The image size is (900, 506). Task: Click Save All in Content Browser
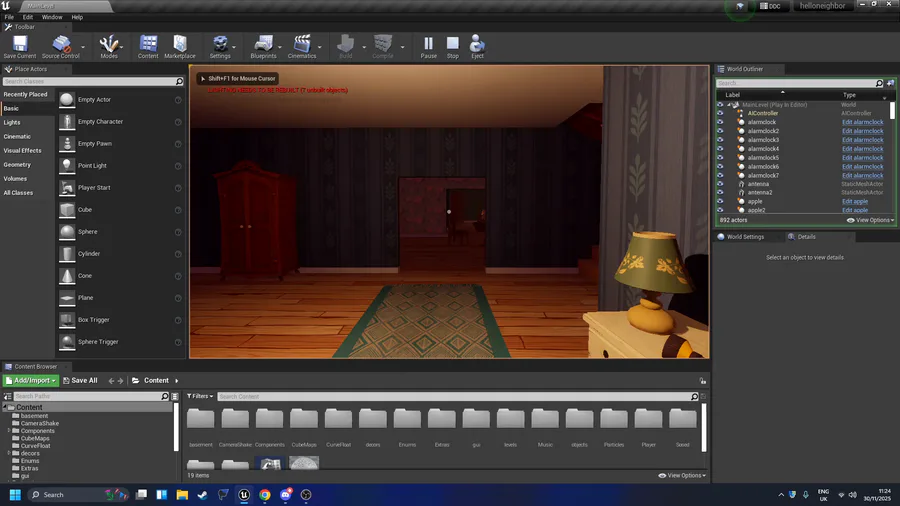(x=80, y=381)
